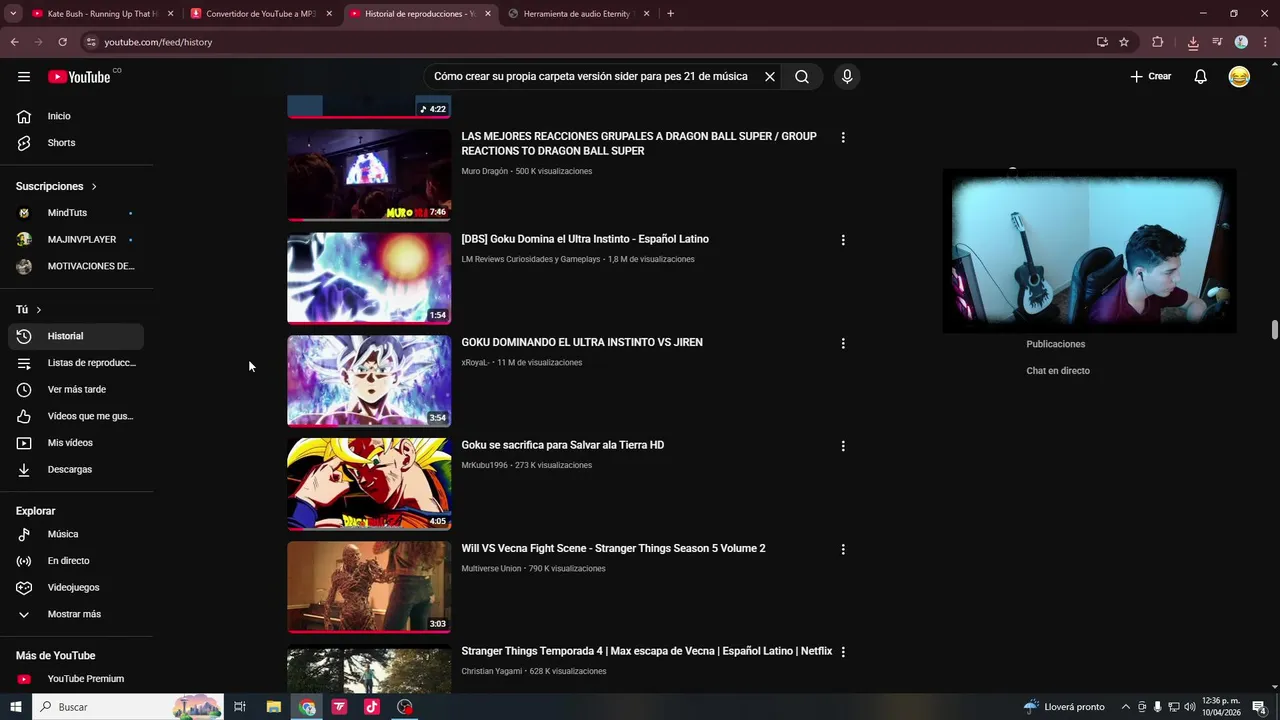This screenshot has height=720, width=1280.
Task: Open Multiverse Union channel name
Action: (x=491, y=568)
